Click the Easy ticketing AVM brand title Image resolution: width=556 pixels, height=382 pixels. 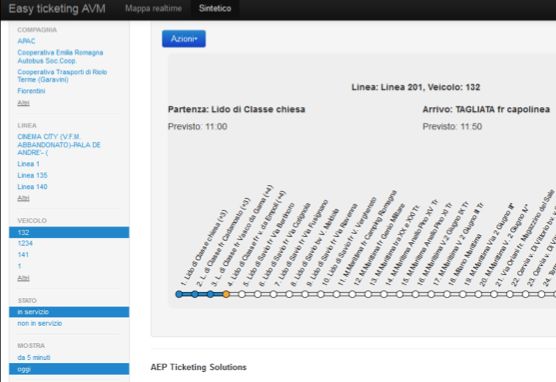point(57,9)
